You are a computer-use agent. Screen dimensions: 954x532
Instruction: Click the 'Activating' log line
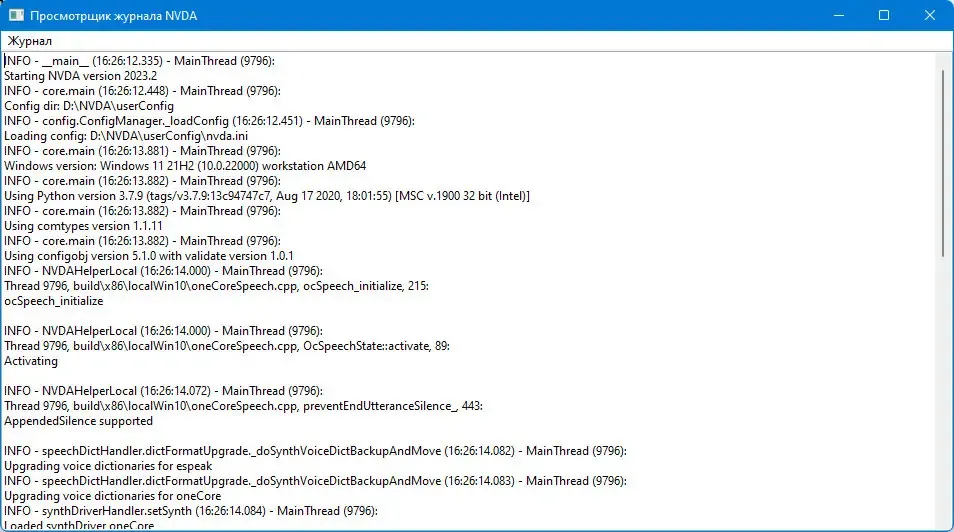coord(31,361)
